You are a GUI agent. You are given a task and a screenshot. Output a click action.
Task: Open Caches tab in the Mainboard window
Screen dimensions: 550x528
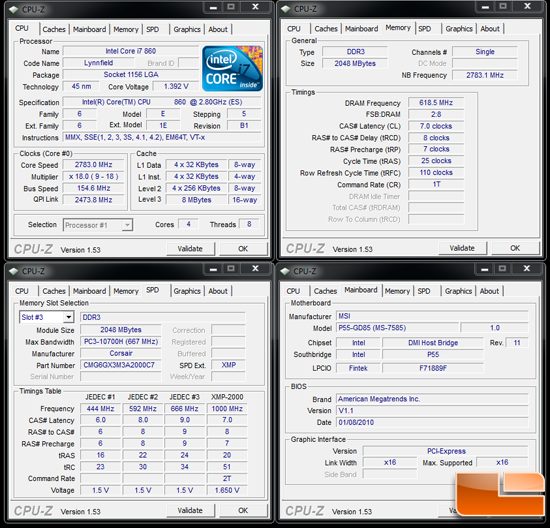point(325,291)
